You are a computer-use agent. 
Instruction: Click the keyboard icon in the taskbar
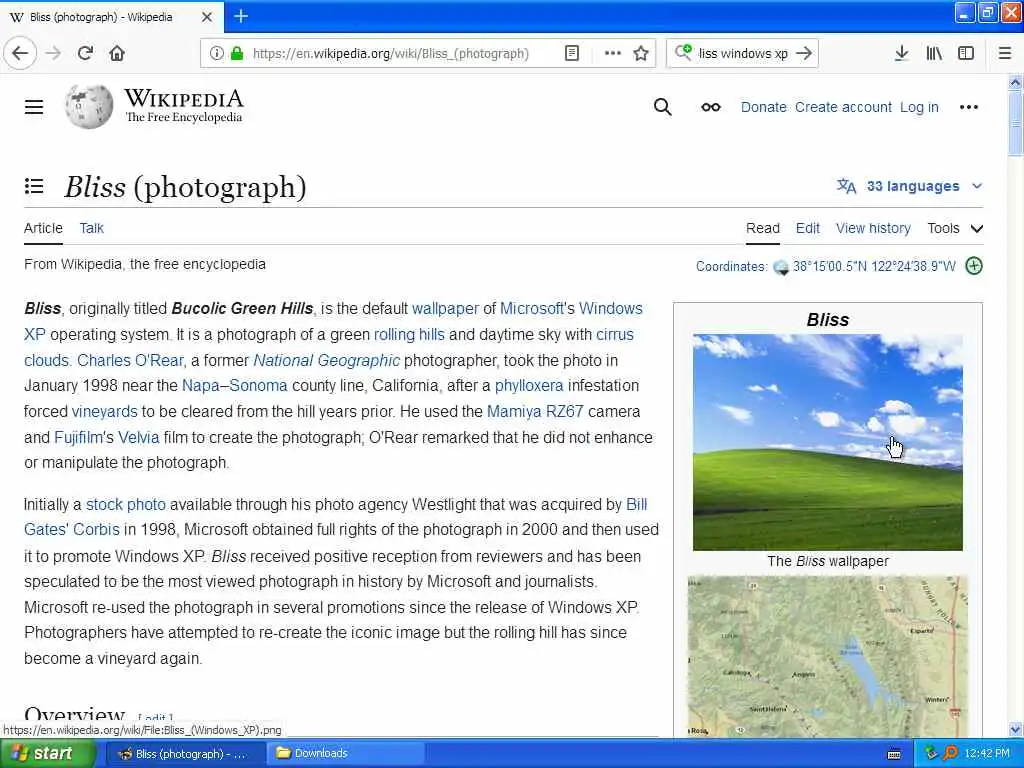click(x=894, y=754)
